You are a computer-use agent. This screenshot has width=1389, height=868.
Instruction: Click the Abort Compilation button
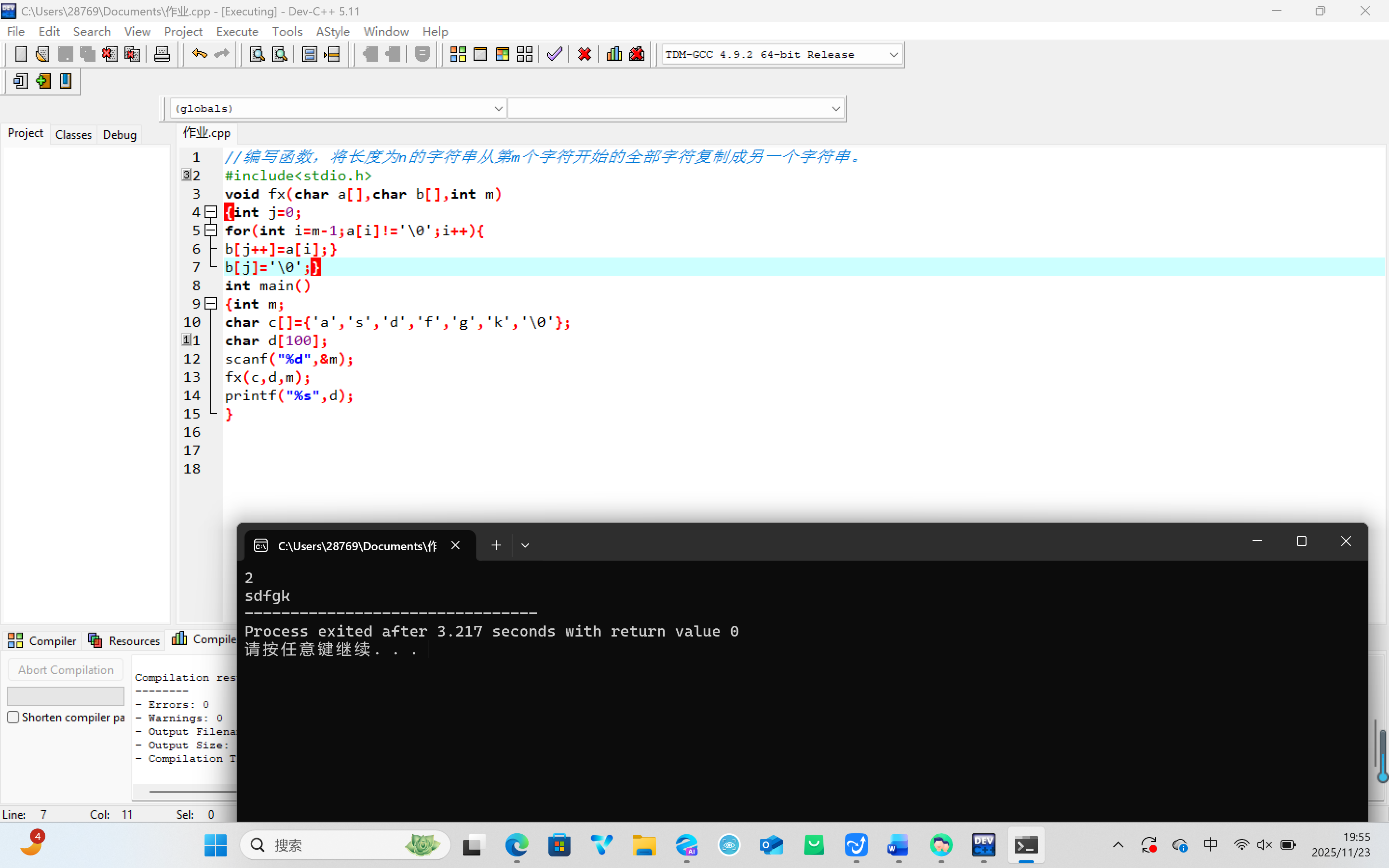click(66, 670)
